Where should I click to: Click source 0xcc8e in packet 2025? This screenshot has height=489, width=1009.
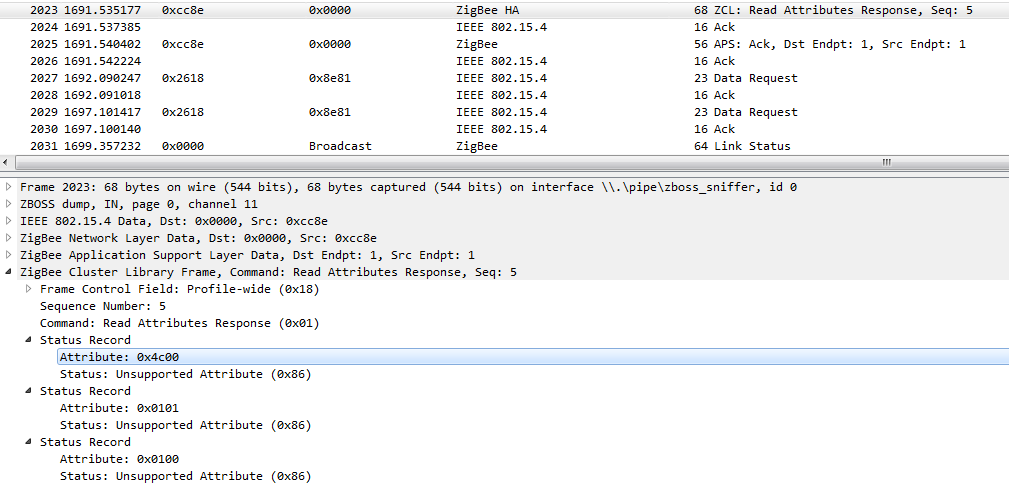click(183, 44)
